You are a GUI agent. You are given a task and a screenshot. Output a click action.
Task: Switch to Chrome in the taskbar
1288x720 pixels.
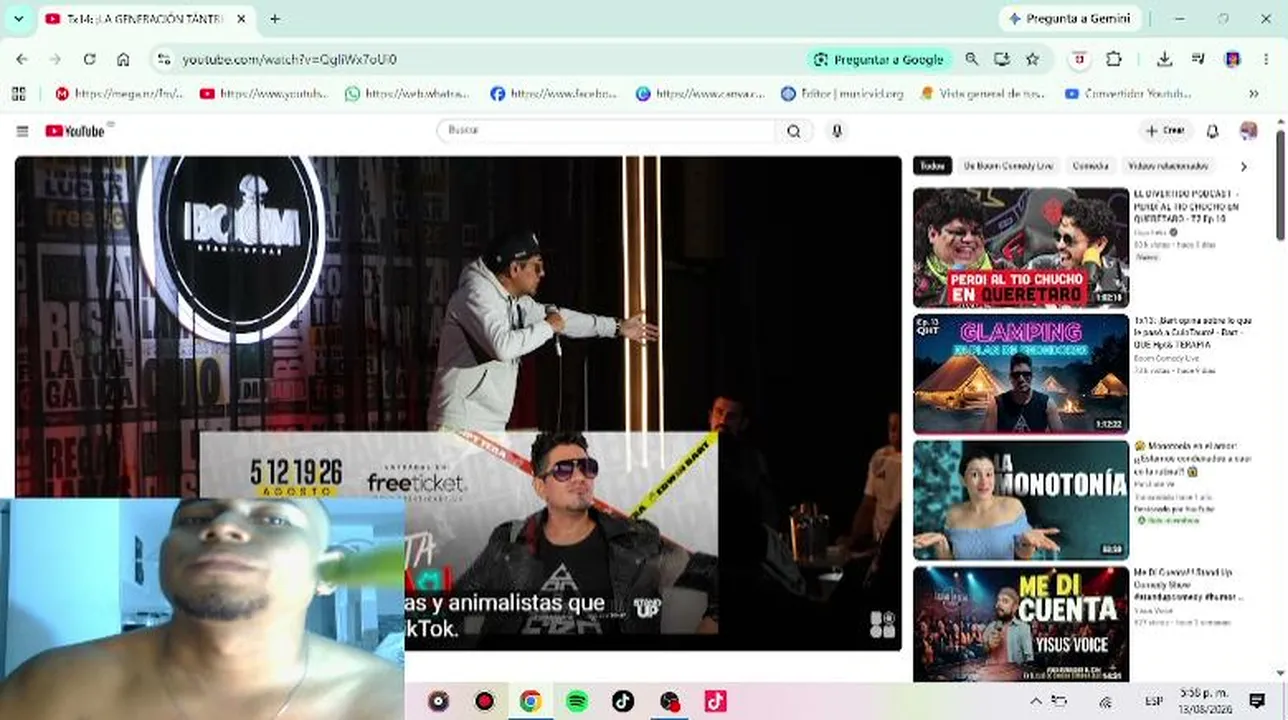531,701
